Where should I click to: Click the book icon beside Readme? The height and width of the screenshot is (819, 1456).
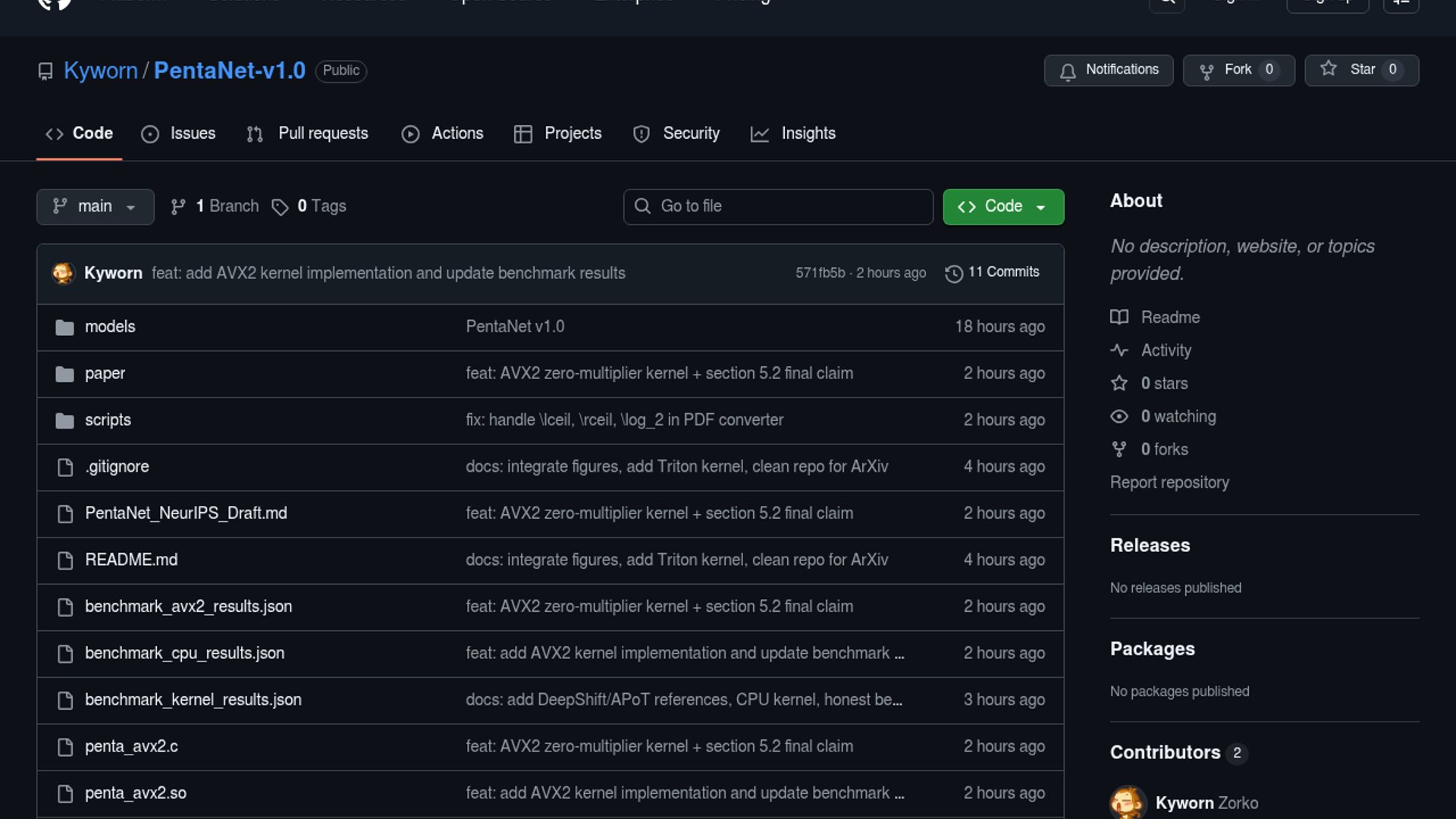tap(1119, 317)
